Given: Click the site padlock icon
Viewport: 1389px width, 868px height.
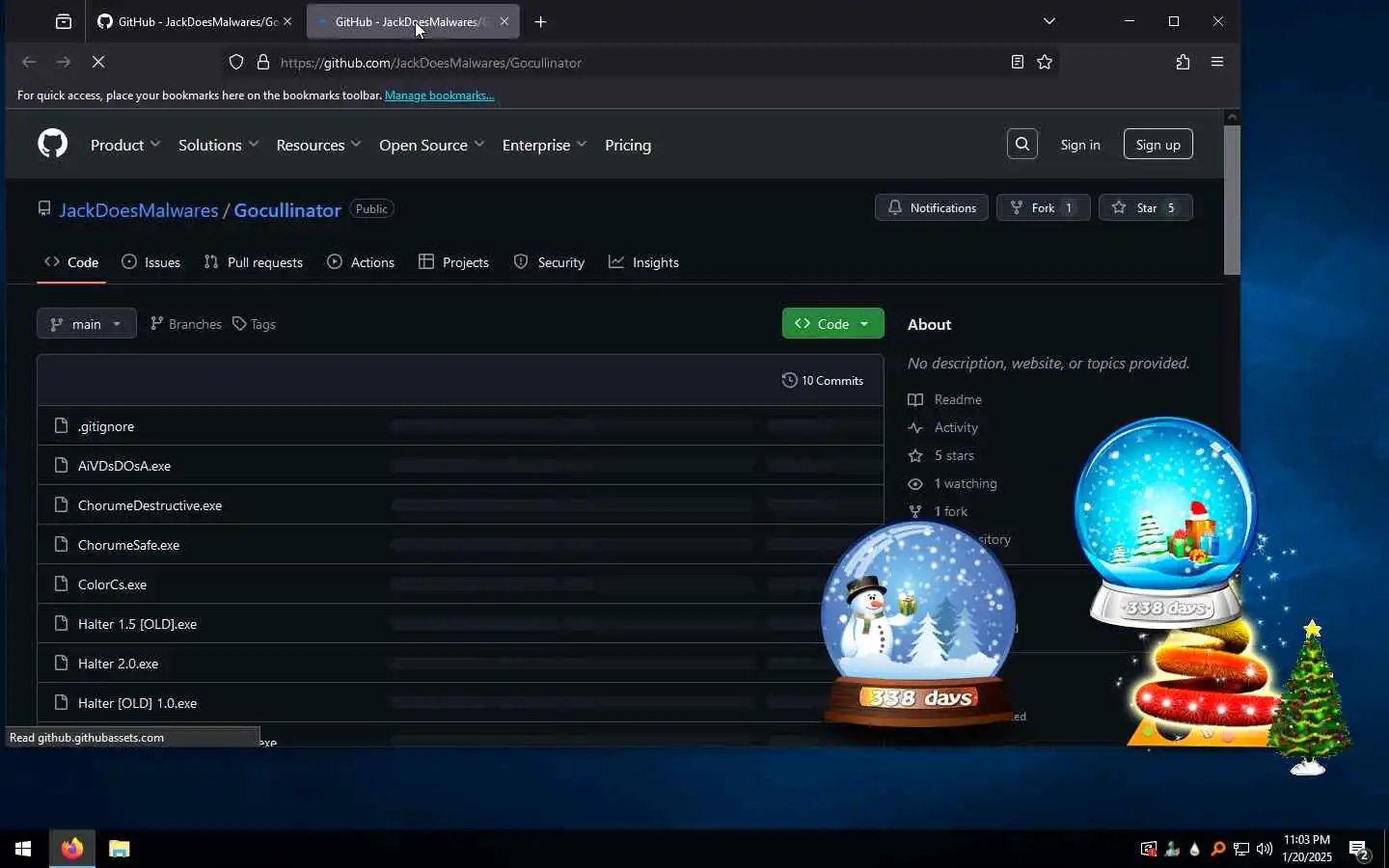Looking at the screenshot, I should point(262,62).
